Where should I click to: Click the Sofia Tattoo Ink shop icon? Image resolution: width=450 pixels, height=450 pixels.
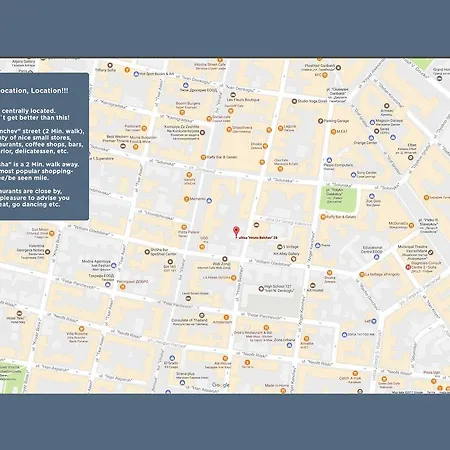(344, 334)
